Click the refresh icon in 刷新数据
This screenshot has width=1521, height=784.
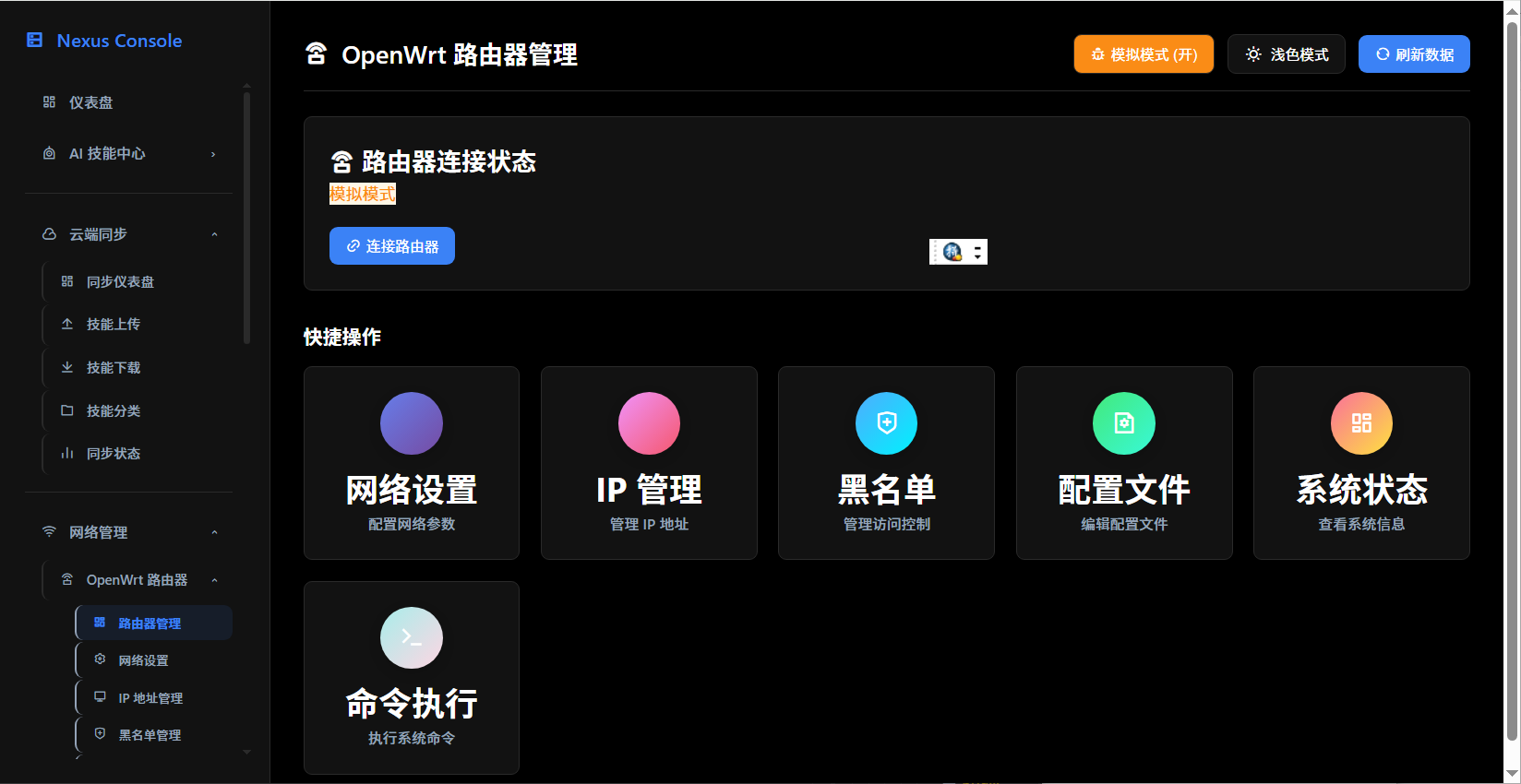tap(1383, 54)
